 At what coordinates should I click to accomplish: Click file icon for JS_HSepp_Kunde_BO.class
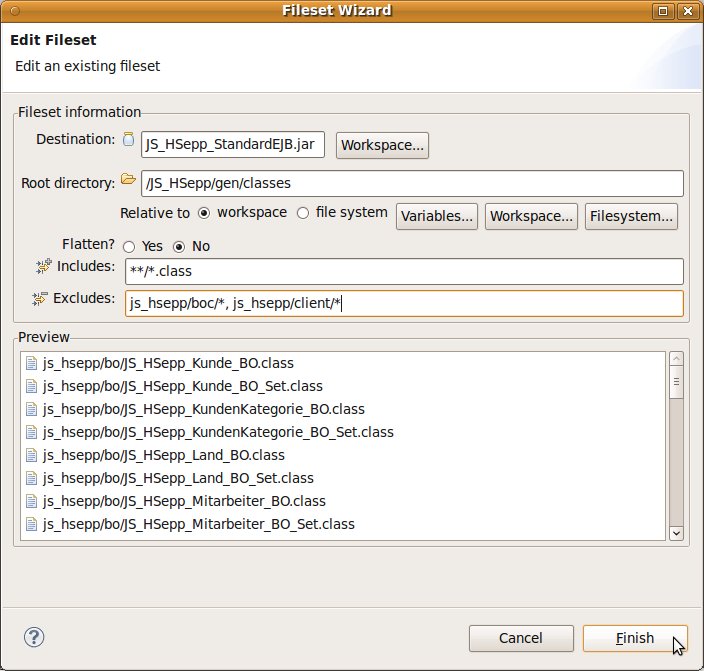31,363
